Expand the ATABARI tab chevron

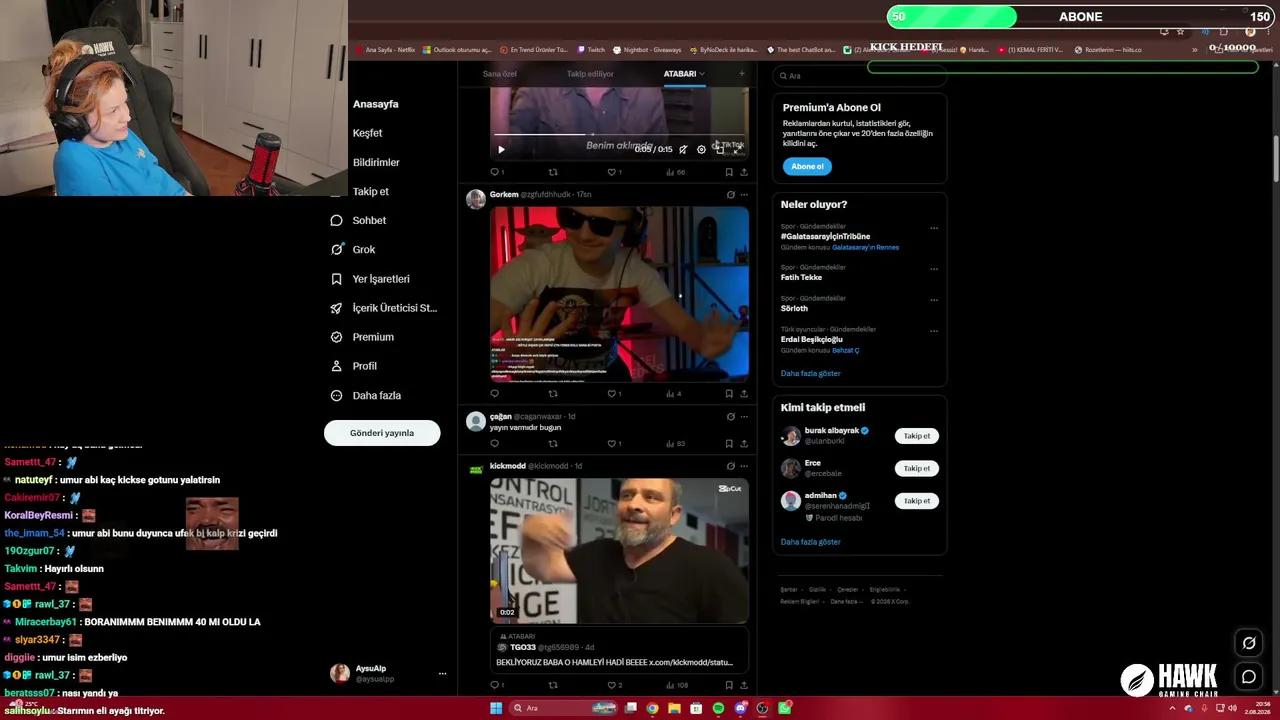click(x=702, y=74)
